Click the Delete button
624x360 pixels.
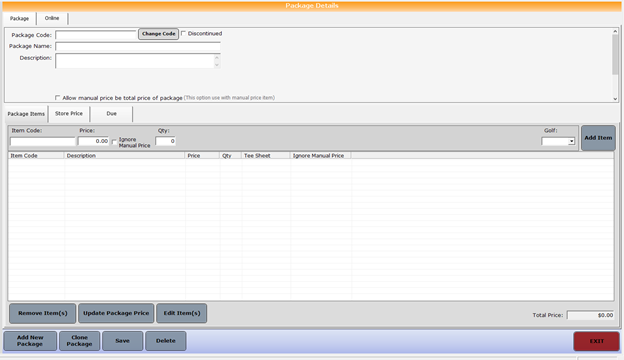click(166, 341)
